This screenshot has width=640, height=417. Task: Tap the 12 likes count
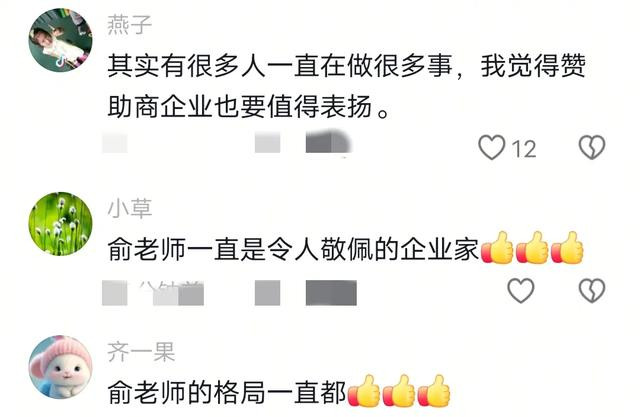[x=524, y=149]
